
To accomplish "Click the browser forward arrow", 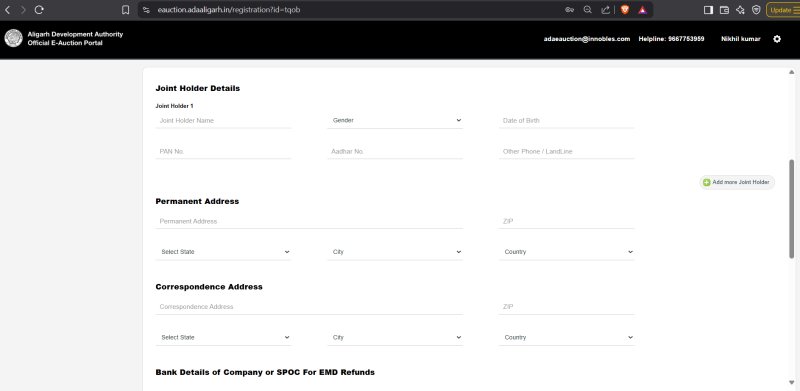I will coord(23,10).
